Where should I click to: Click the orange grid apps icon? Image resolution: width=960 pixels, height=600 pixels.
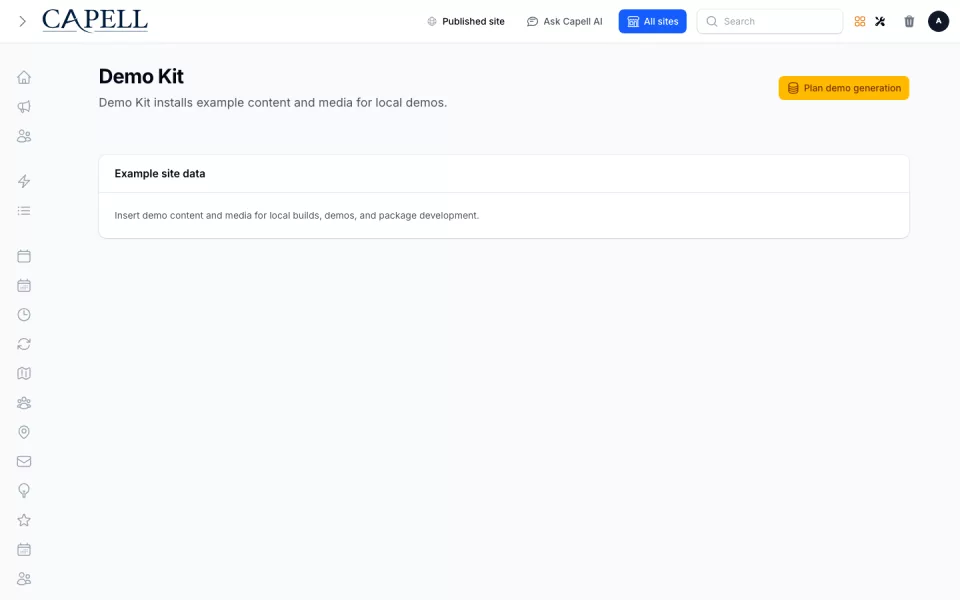pos(860,21)
